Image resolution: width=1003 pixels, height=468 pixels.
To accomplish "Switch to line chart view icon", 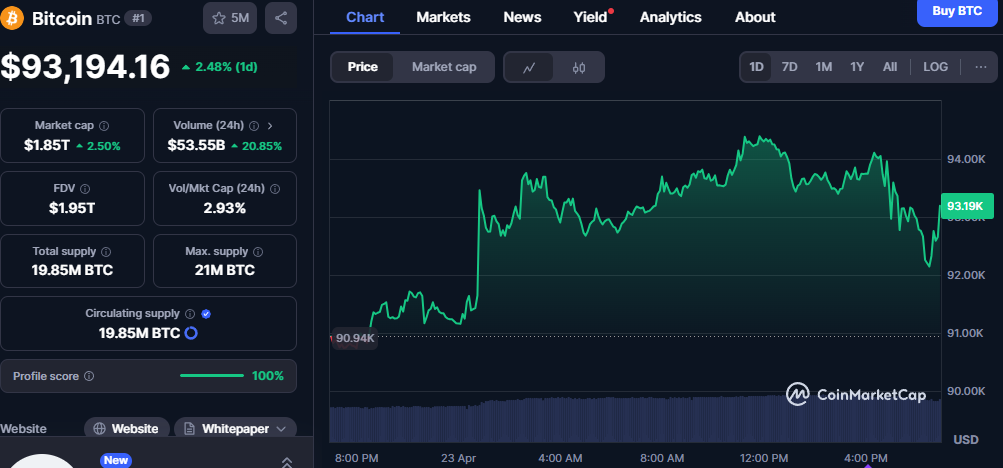I will pos(529,67).
